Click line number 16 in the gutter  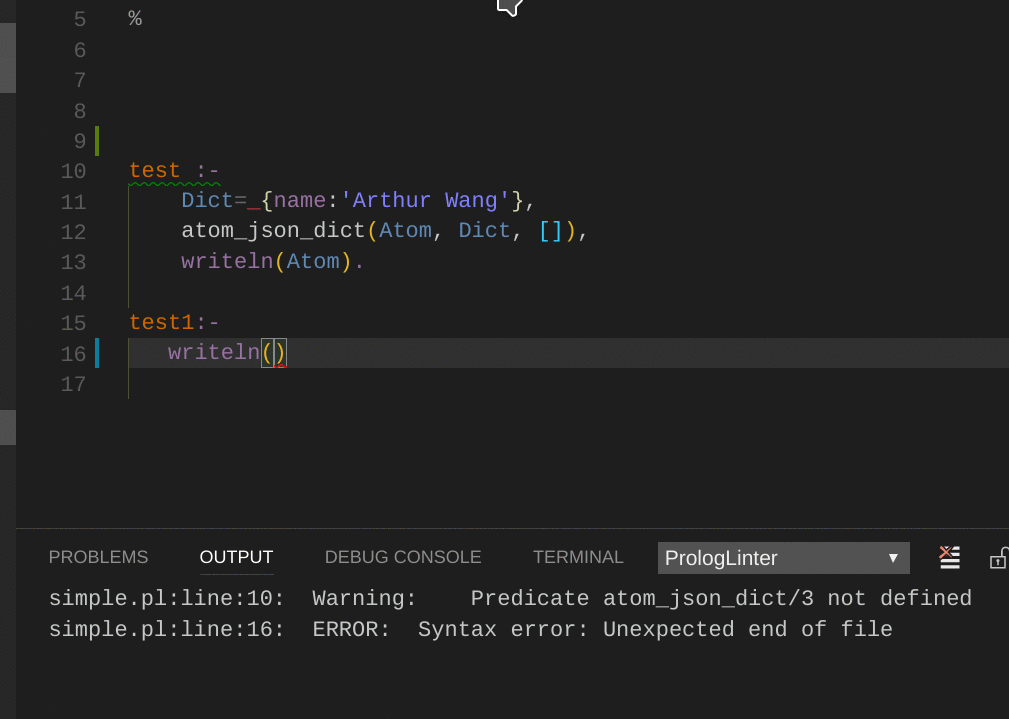[73, 354]
